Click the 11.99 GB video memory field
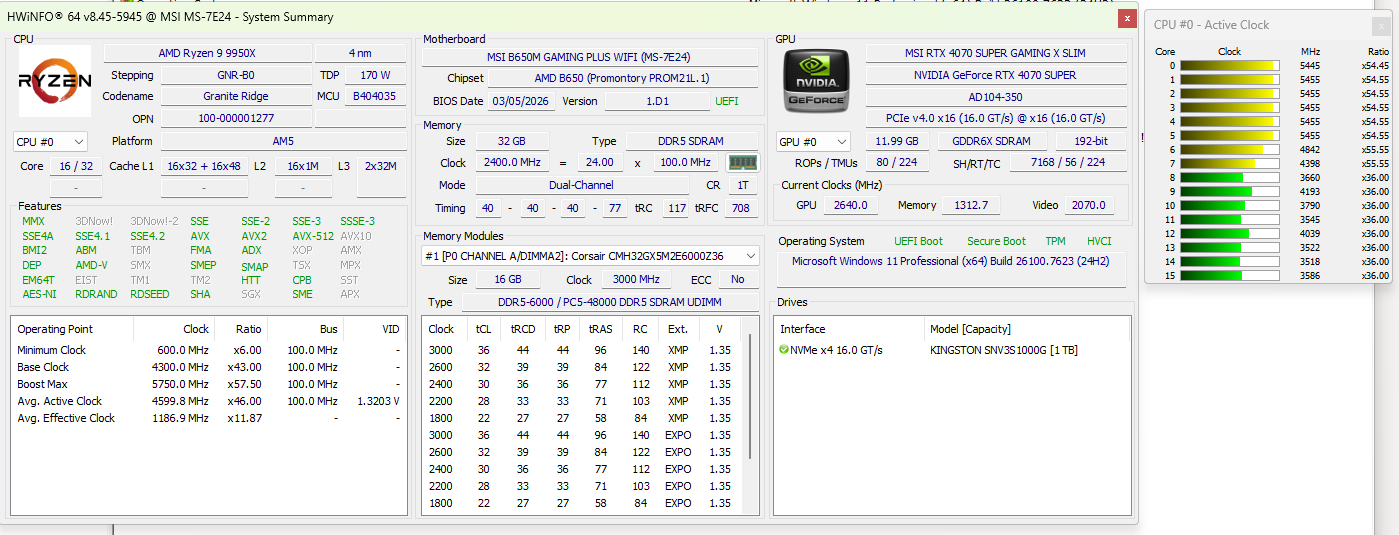The height and width of the screenshot is (535, 1399). [898, 142]
